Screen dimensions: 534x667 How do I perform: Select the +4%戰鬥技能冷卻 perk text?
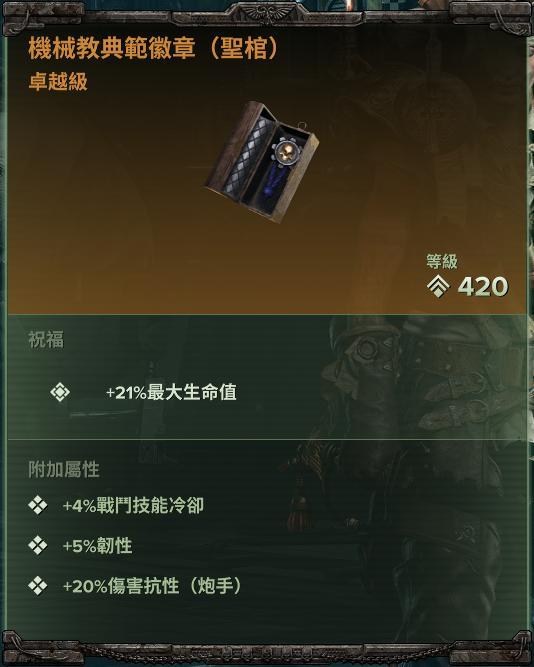point(133,505)
